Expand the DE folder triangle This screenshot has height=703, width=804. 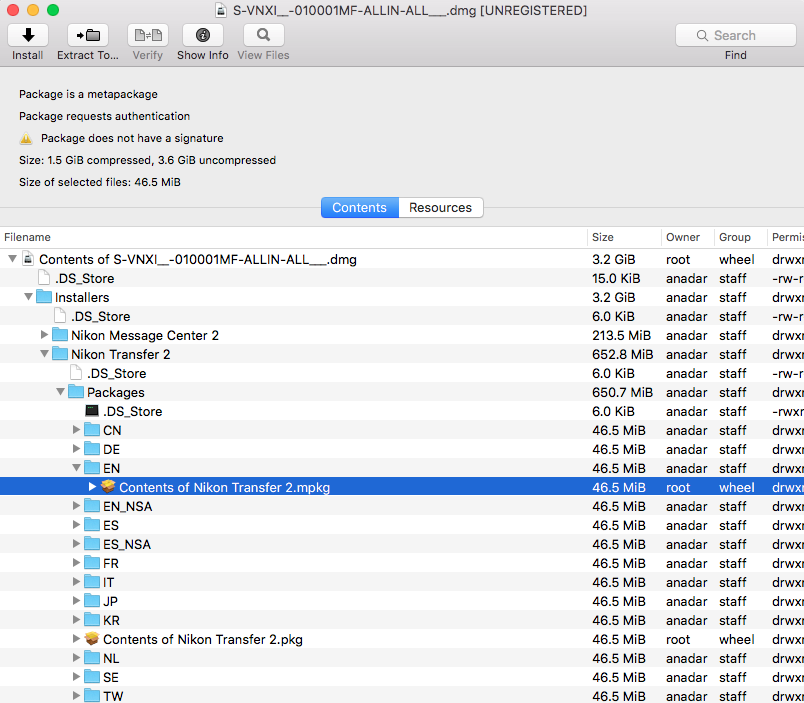[76, 449]
